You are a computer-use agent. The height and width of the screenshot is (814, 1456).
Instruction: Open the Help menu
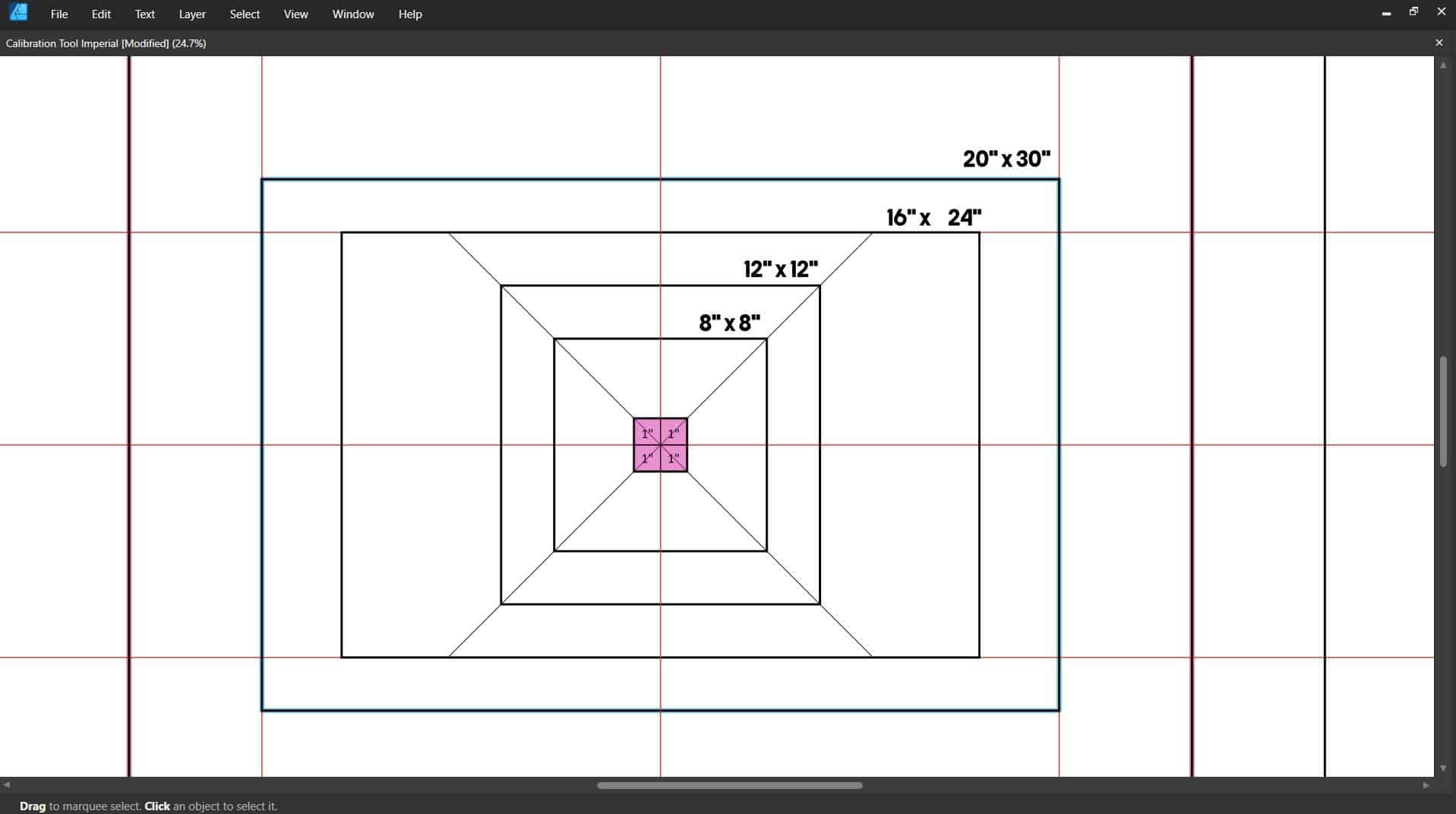click(x=409, y=14)
